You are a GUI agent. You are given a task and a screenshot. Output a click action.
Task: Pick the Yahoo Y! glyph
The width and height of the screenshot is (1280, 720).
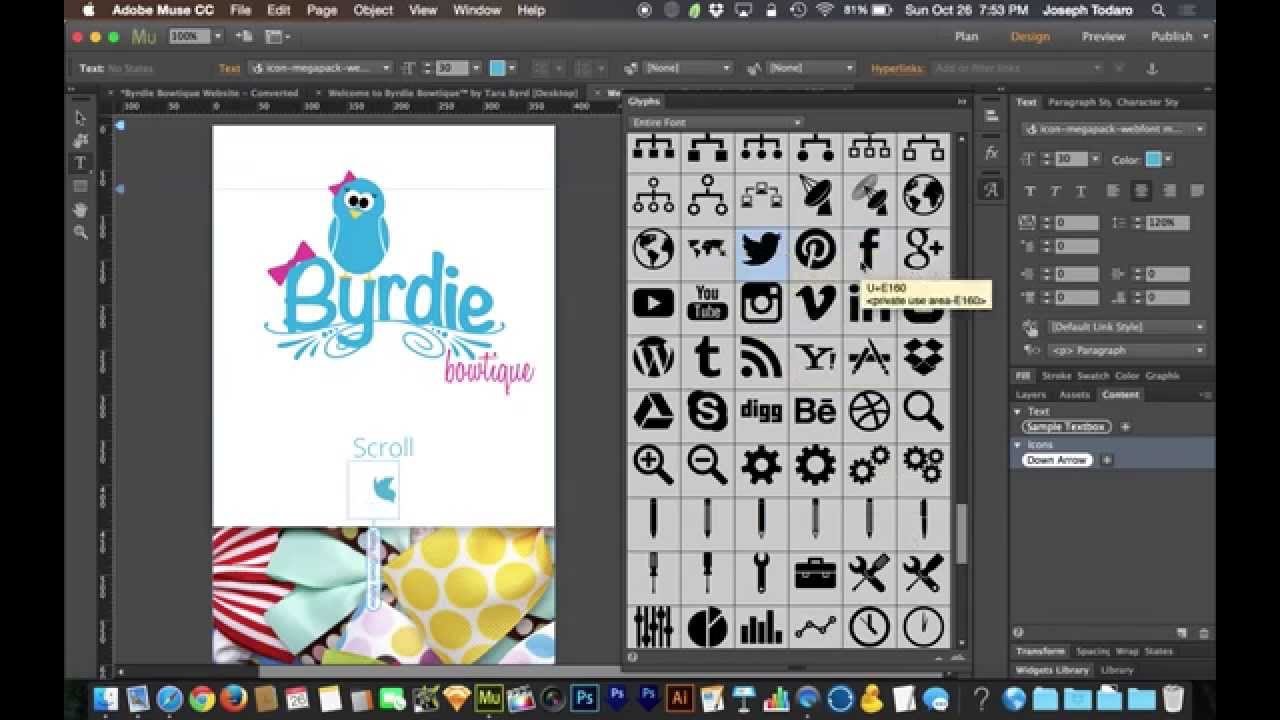815,357
